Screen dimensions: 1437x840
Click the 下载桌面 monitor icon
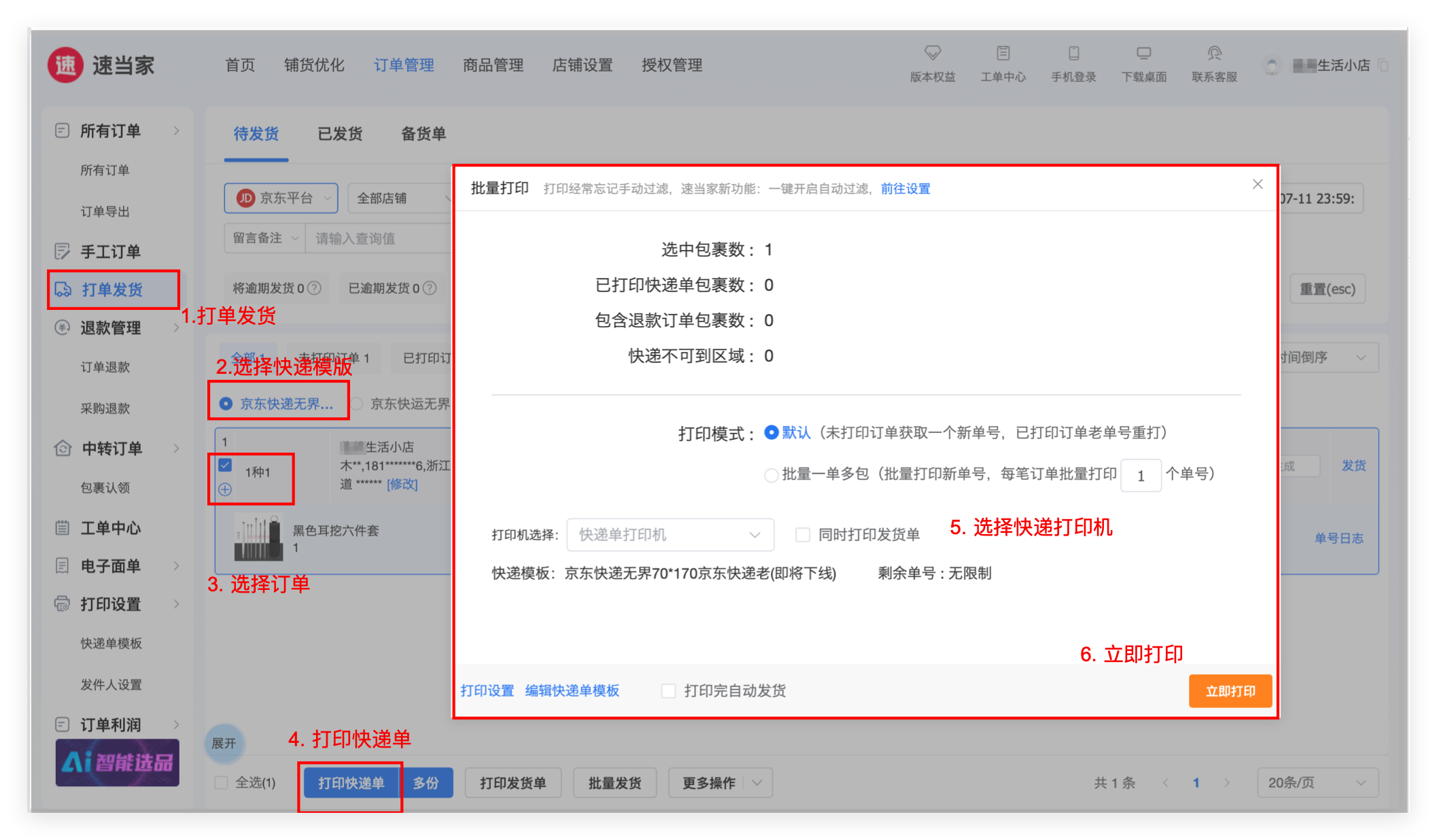point(1143,53)
